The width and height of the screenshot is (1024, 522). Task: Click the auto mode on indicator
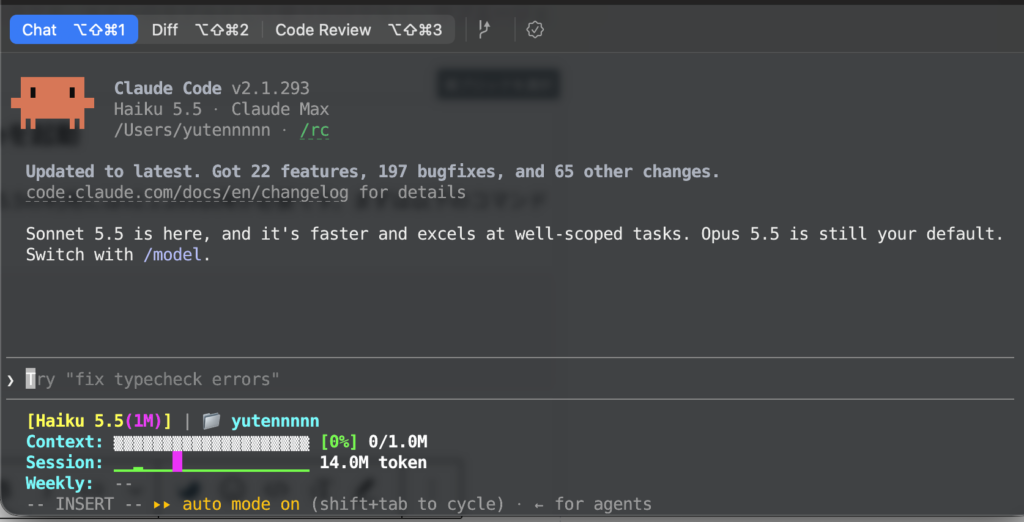tap(227, 504)
